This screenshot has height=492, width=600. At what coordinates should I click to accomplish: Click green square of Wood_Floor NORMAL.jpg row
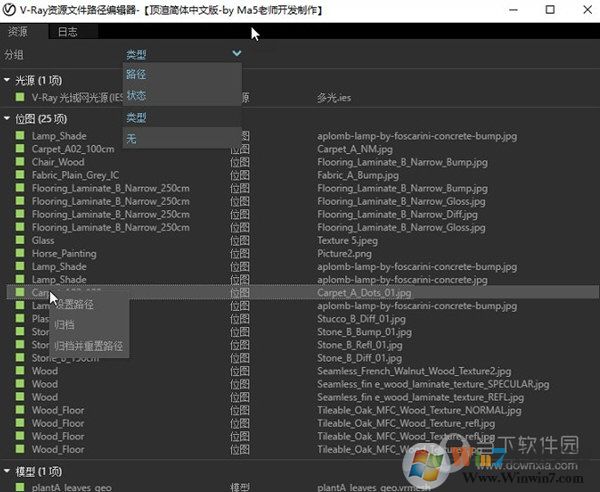(20, 410)
